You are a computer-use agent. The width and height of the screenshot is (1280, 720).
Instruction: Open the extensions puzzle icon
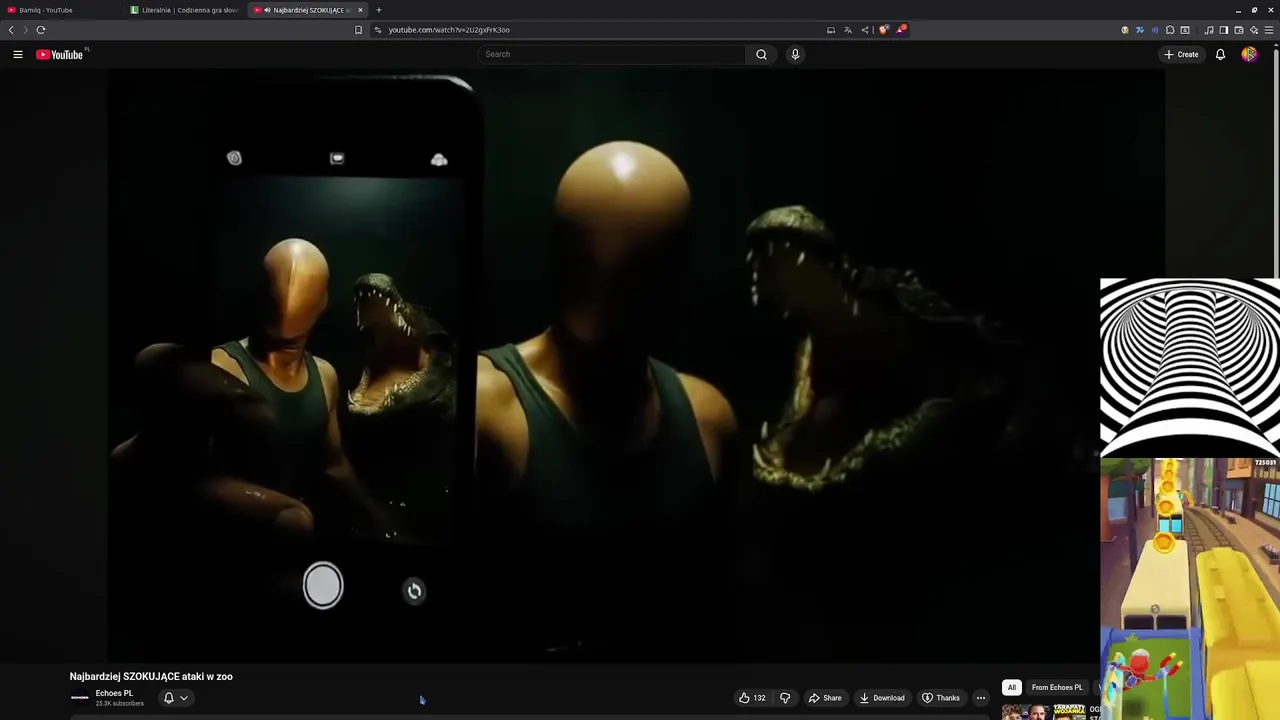click(x=1170, y=30)
